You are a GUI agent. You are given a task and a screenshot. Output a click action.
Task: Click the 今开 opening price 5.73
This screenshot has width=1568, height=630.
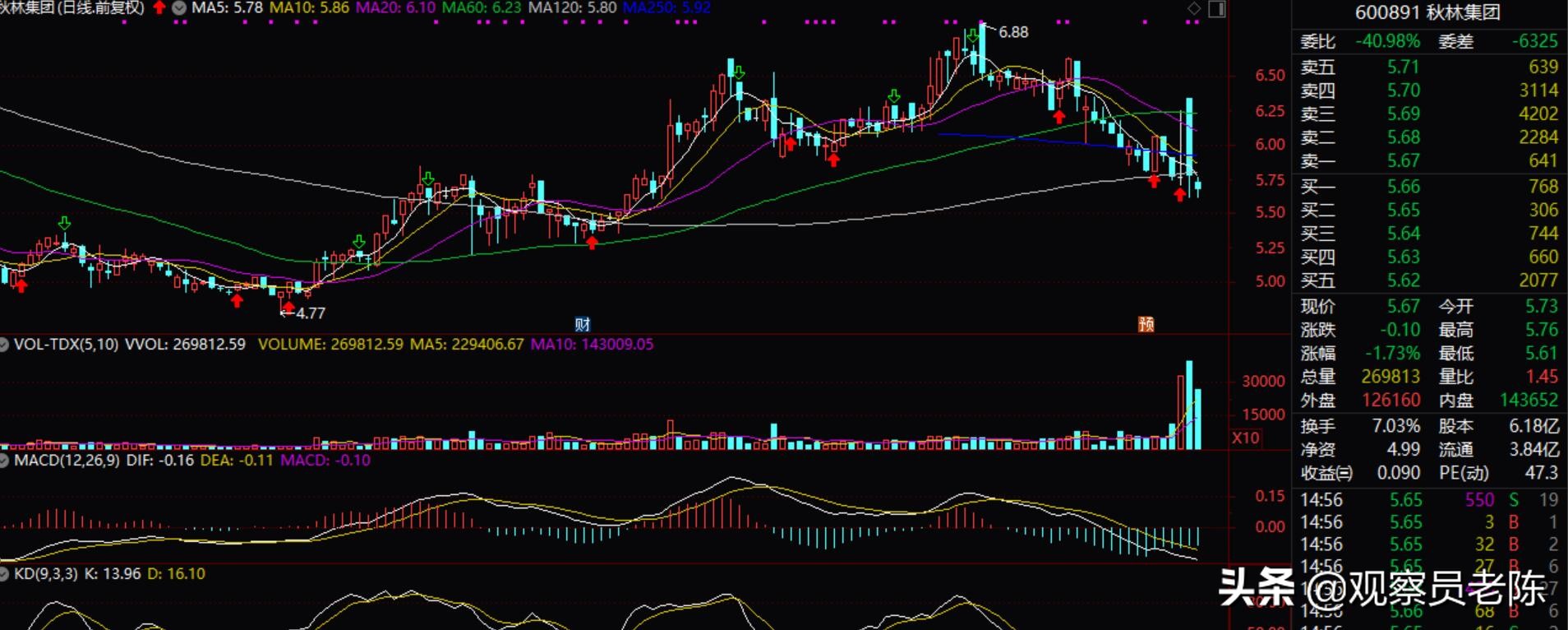1542,307
